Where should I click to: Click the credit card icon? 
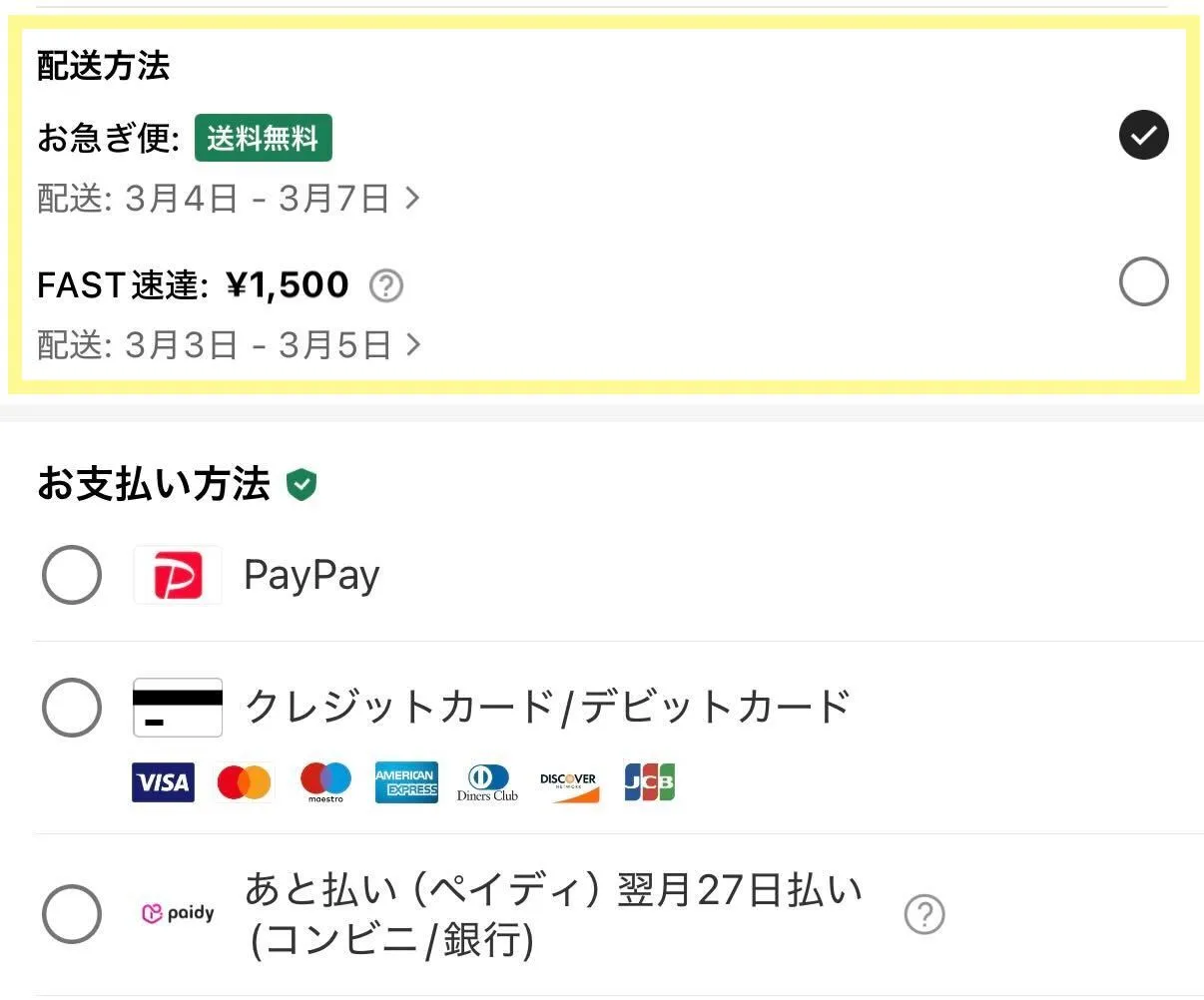[x=178, y=708]
